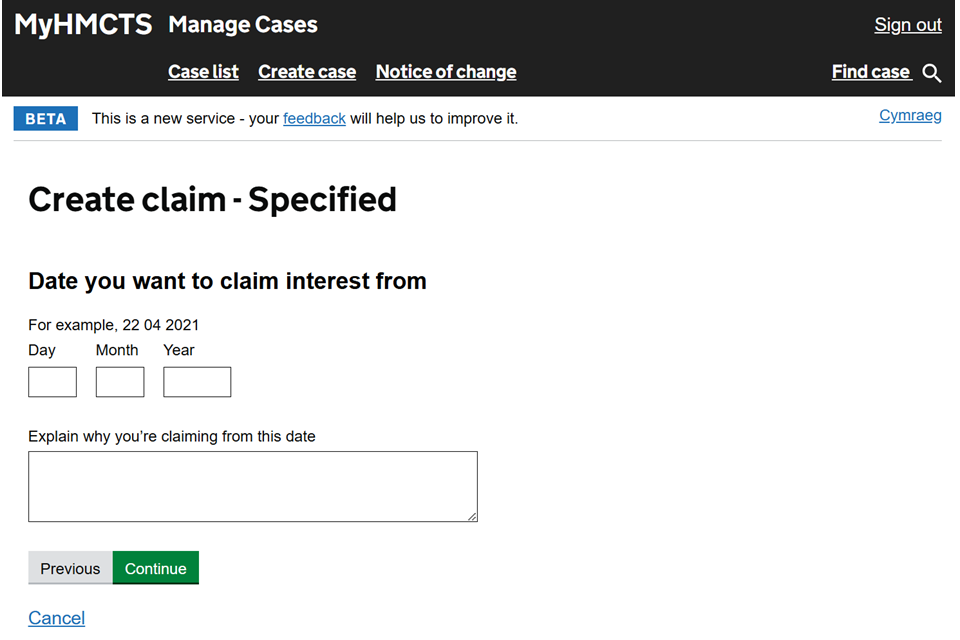
Task: Focus the Month input field
Action: [120, 382]
